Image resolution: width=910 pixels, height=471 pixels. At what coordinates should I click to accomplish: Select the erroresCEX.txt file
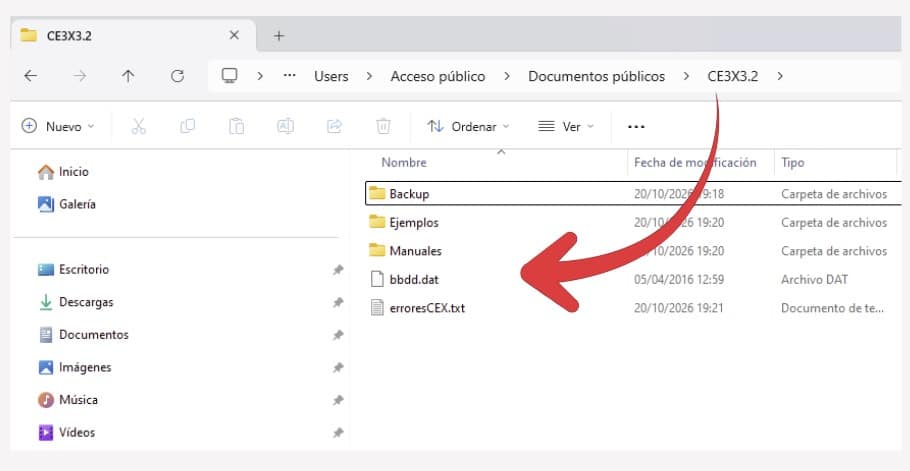(427, 307)
